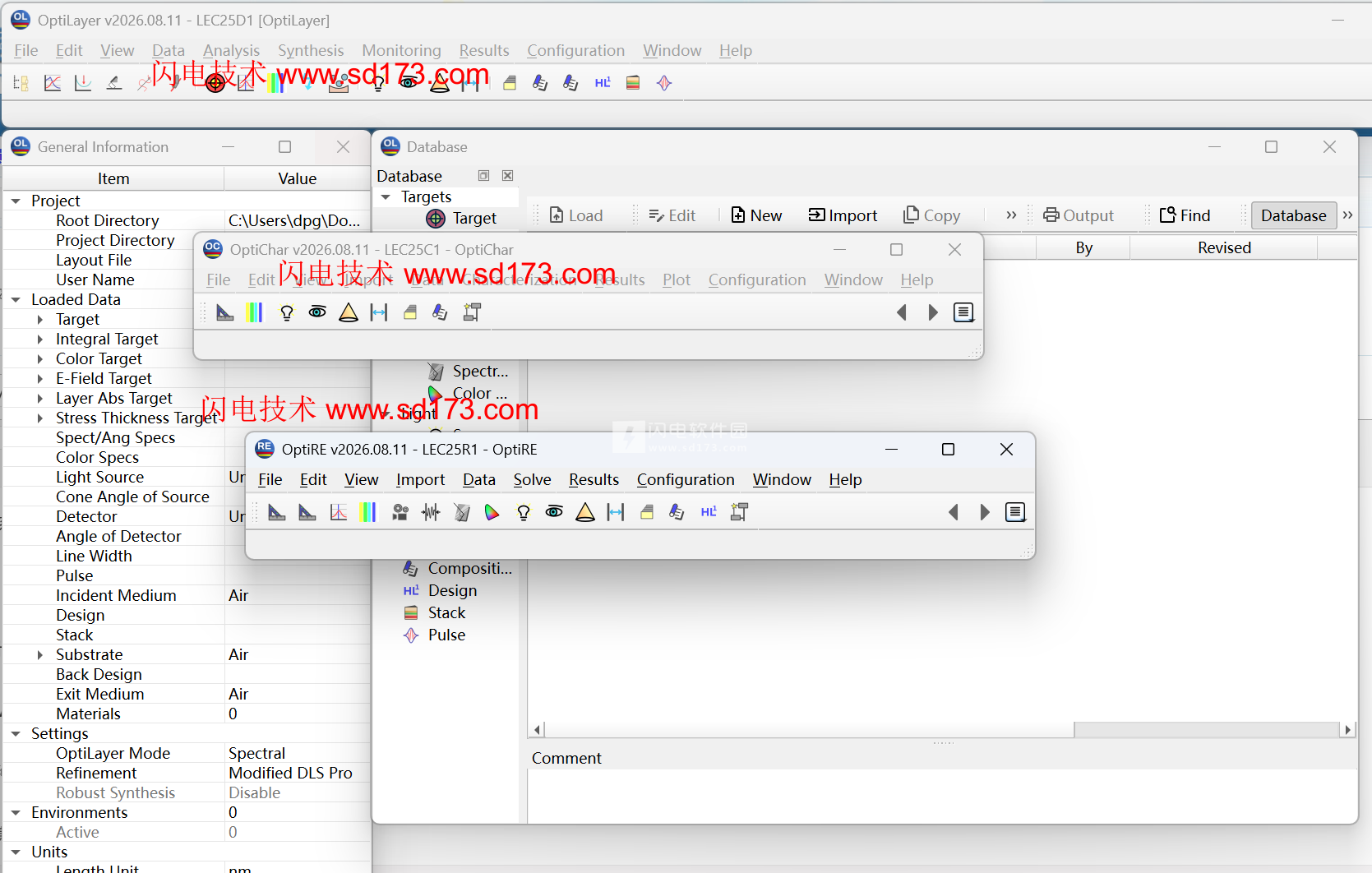The height and width of the screenshot is (873, 1372).
Task: Click the spectral curves icon in OptiLayer toolbar
Action: [x=53, y=83]
